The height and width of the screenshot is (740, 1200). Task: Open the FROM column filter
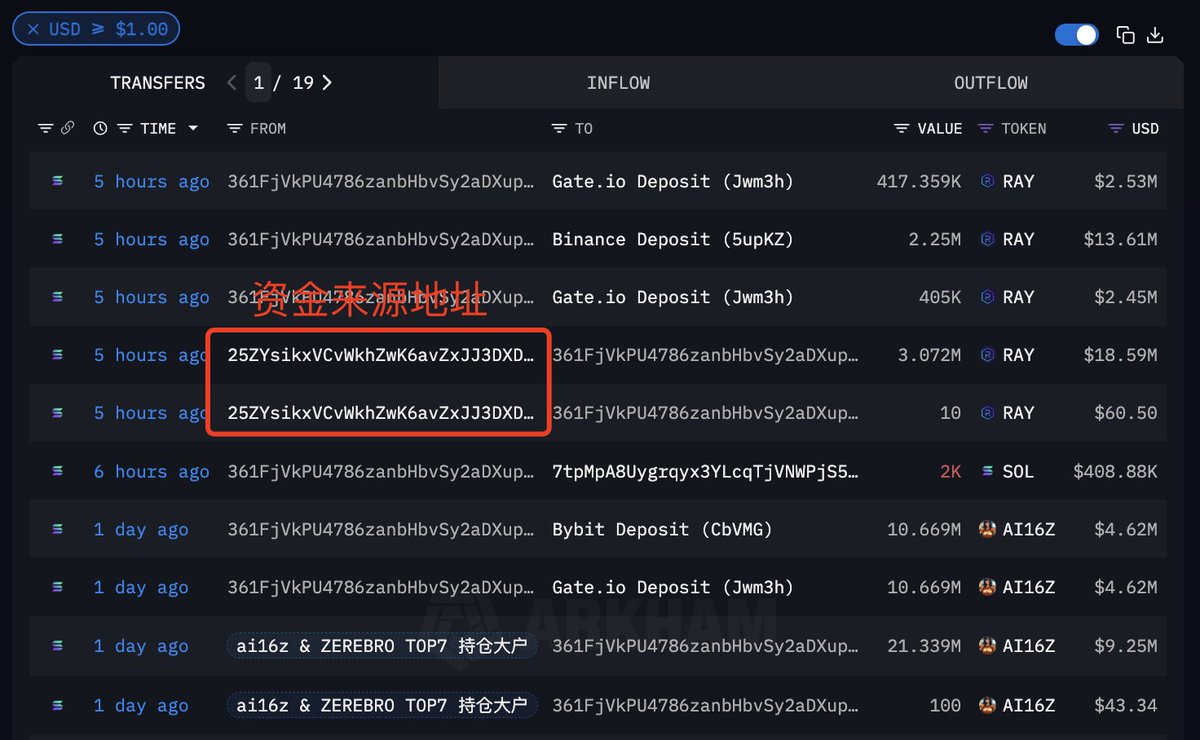235,128
